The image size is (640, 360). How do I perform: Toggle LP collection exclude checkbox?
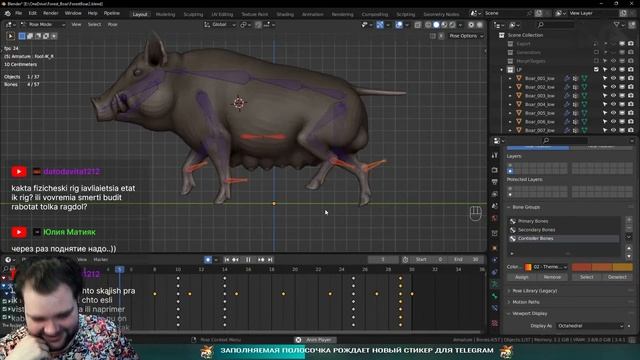coord(596,70)
